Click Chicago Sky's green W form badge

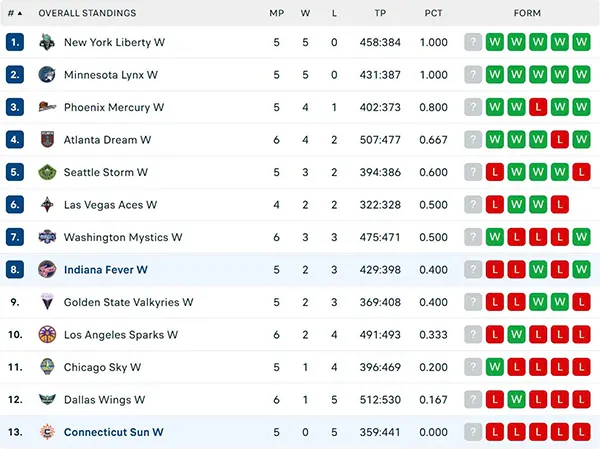click(494, 367)
